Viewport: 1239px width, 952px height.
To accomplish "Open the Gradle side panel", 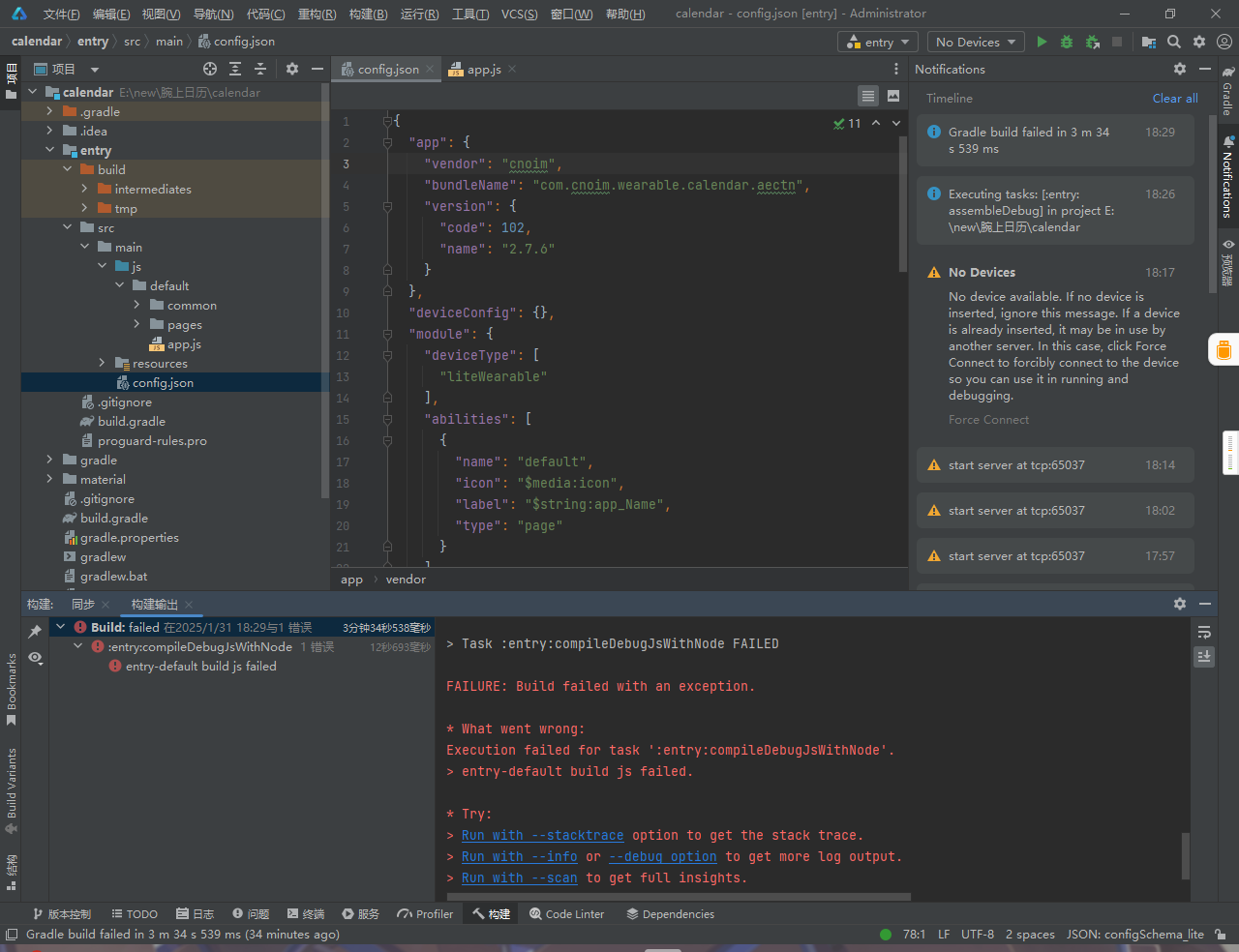I will (1227, 92).
